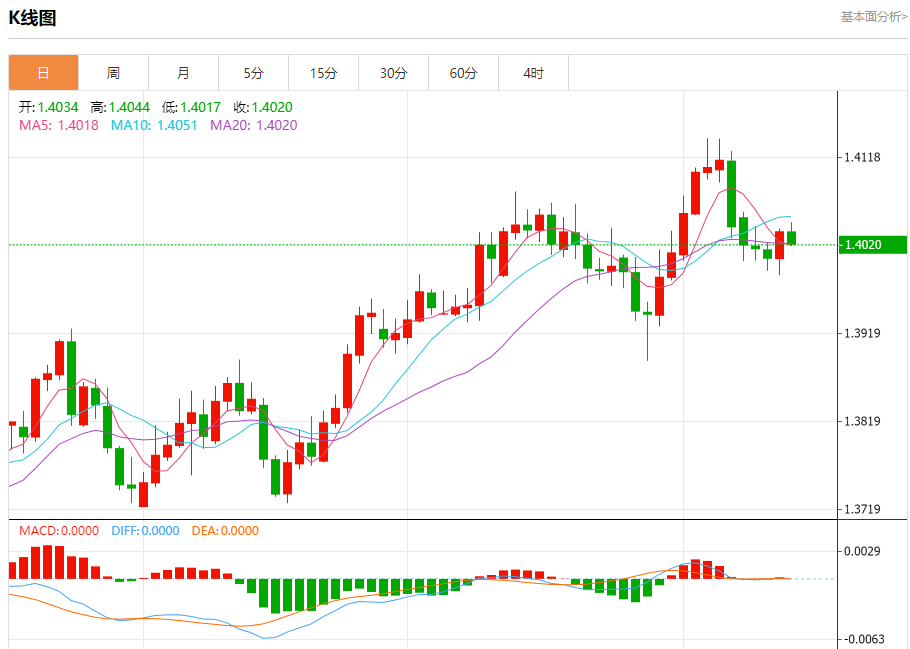This screenshot has height=649, width=910.
Task: Click the green 1.4020 current price tag
Action: pyautogui.click(x=872, y=245)
